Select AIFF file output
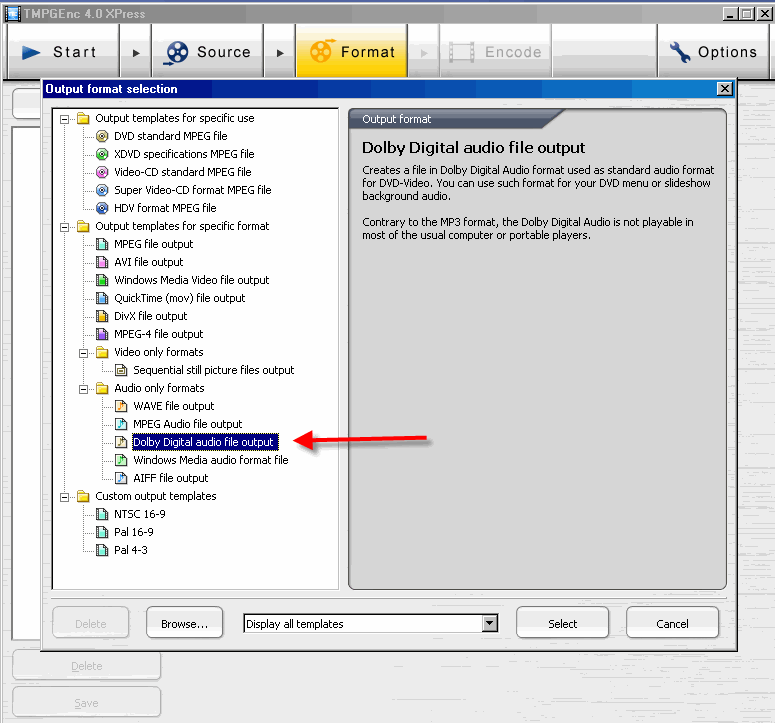The width and height of the screenshot is (775, 723). (x=171, y=478)
